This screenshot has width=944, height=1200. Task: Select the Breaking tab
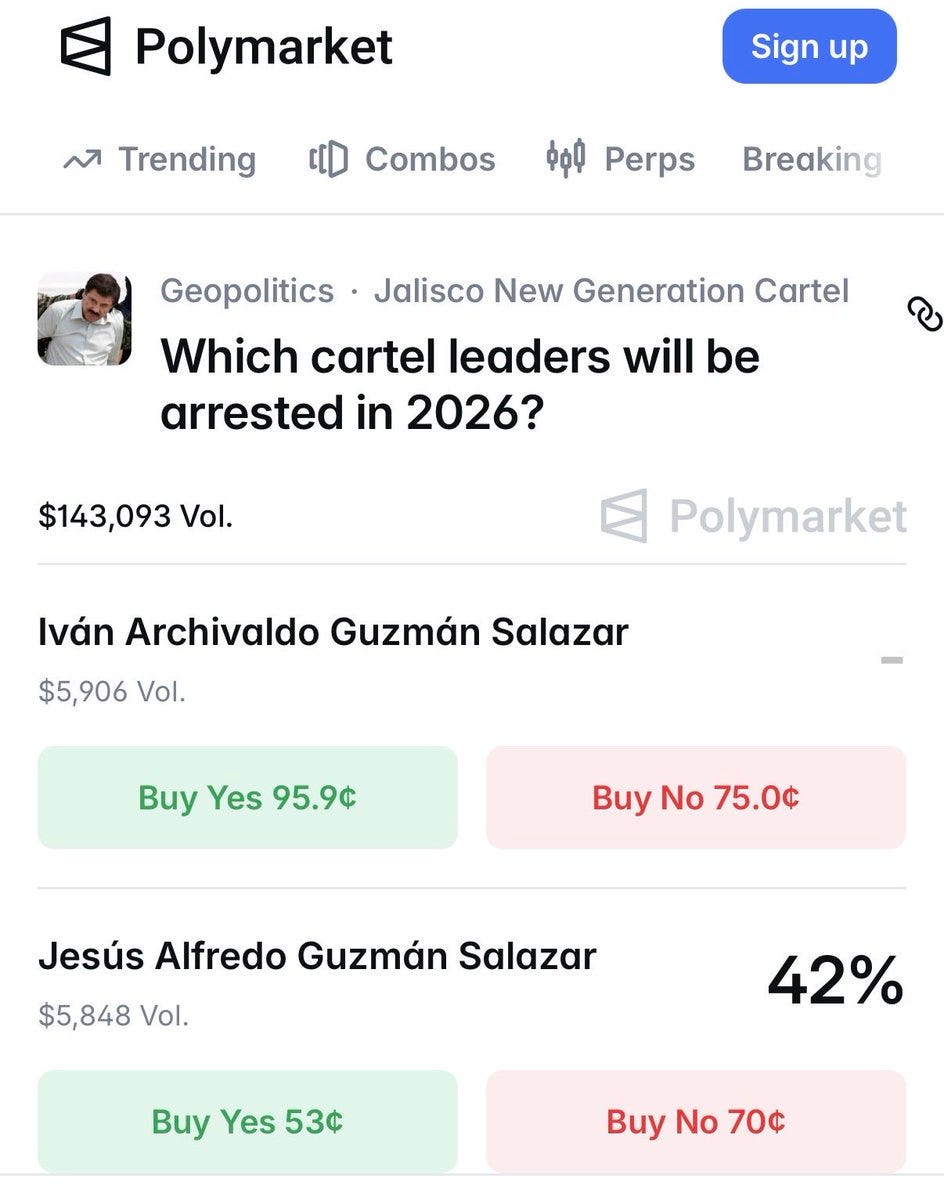pyautogui.click(x=812, y=159)
